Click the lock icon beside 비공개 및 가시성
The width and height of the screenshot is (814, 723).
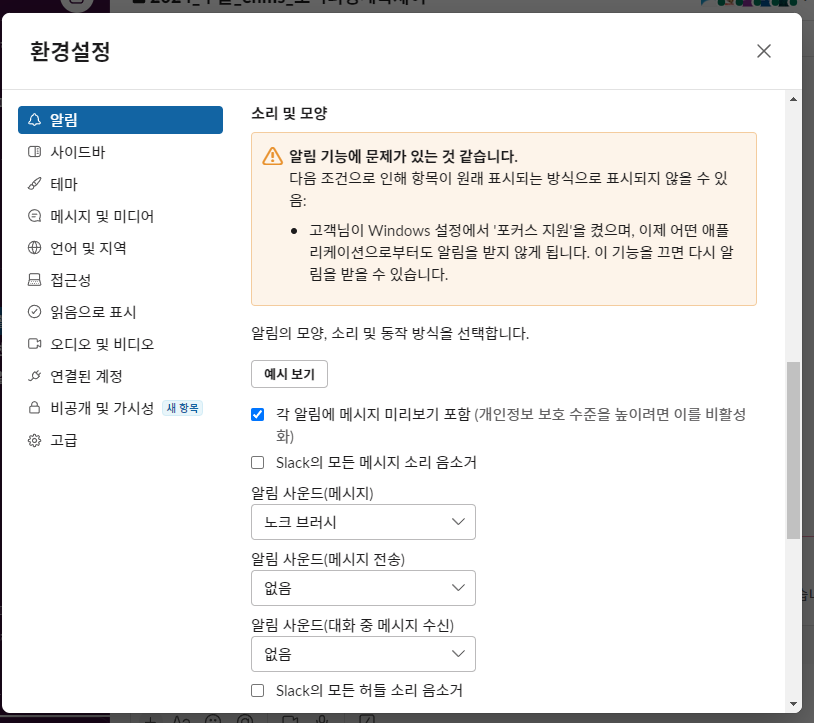[x=34, y=408]
